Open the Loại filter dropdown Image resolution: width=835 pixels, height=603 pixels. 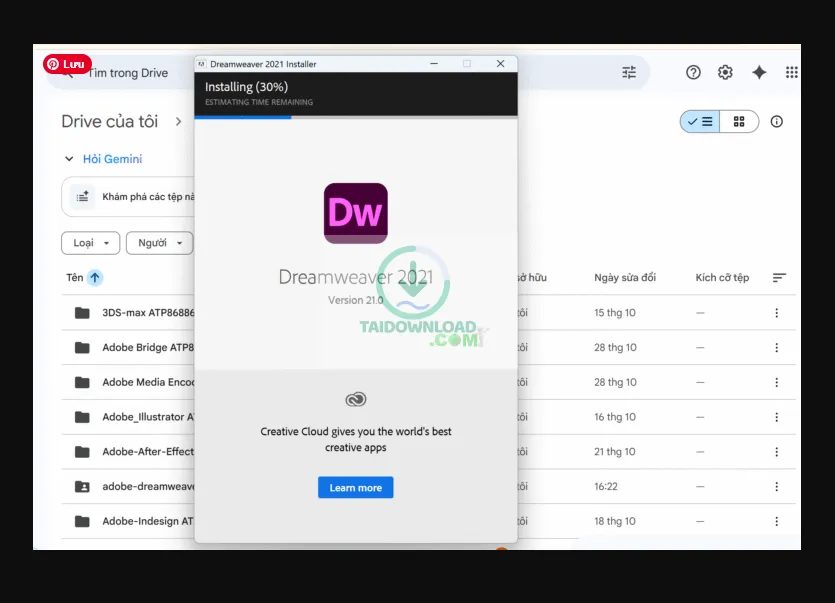coord(90,242)
